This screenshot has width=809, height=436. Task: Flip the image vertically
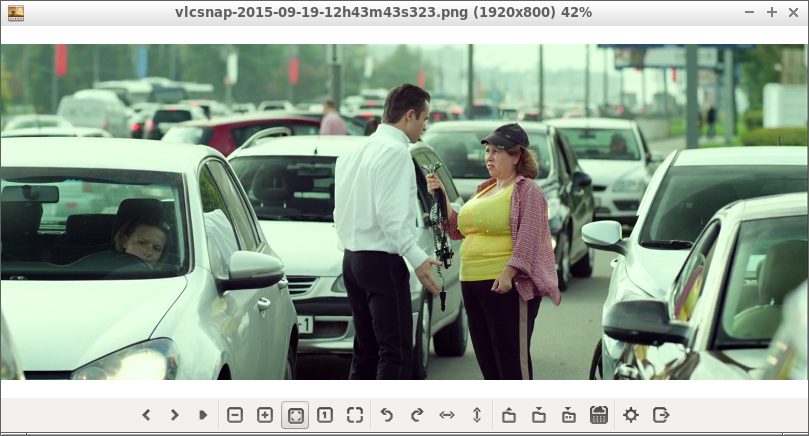coord(477,415)
